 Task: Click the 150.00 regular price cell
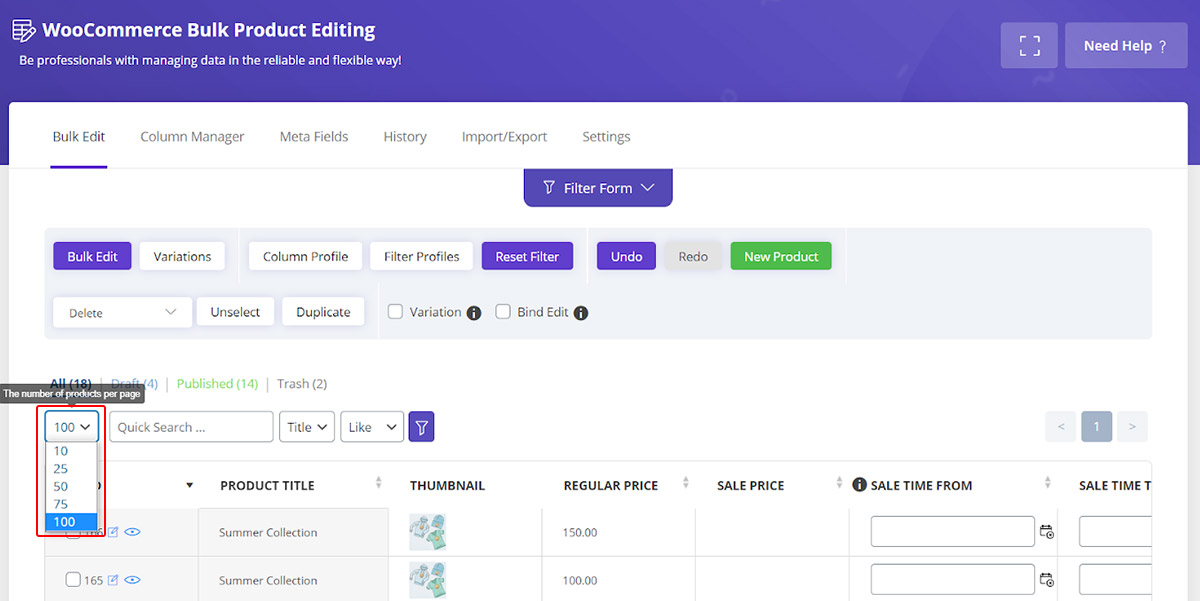pos(618,533)
